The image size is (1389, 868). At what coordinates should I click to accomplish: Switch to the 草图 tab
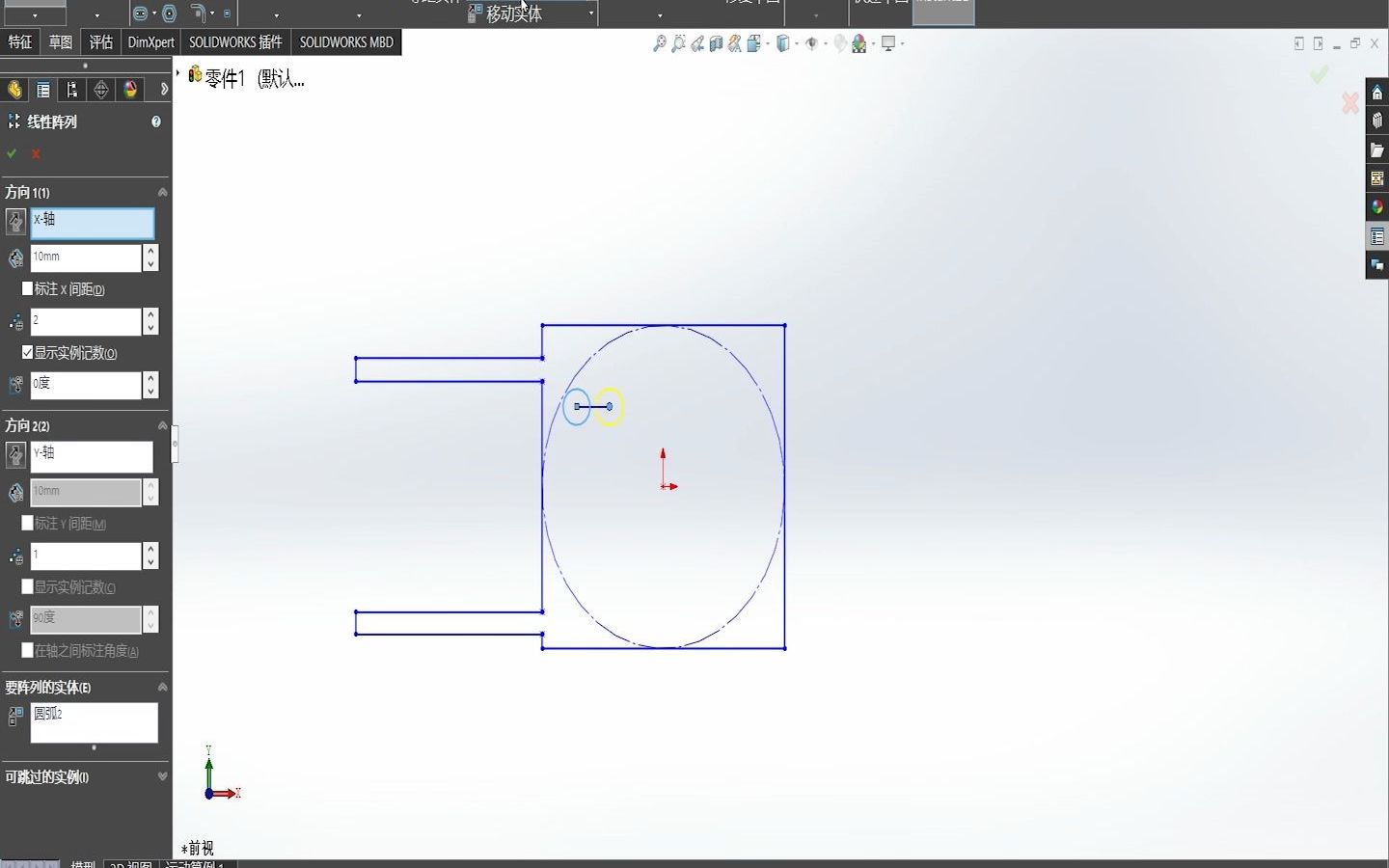pyautogui.click(x=61, y=41)
